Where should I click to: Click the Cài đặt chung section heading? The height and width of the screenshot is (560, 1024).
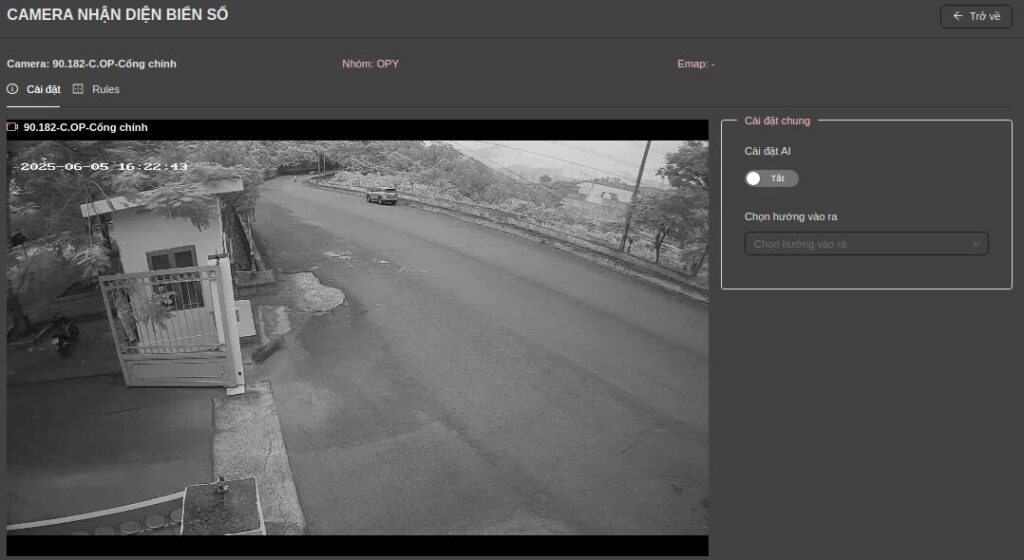[x=777, y=120]
